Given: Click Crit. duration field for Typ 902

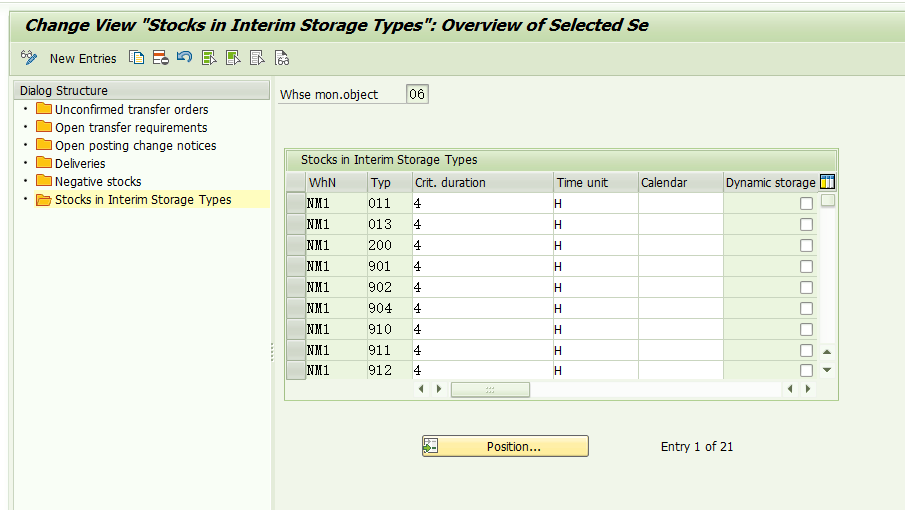Looking at the screenshot, I should 483,287.
